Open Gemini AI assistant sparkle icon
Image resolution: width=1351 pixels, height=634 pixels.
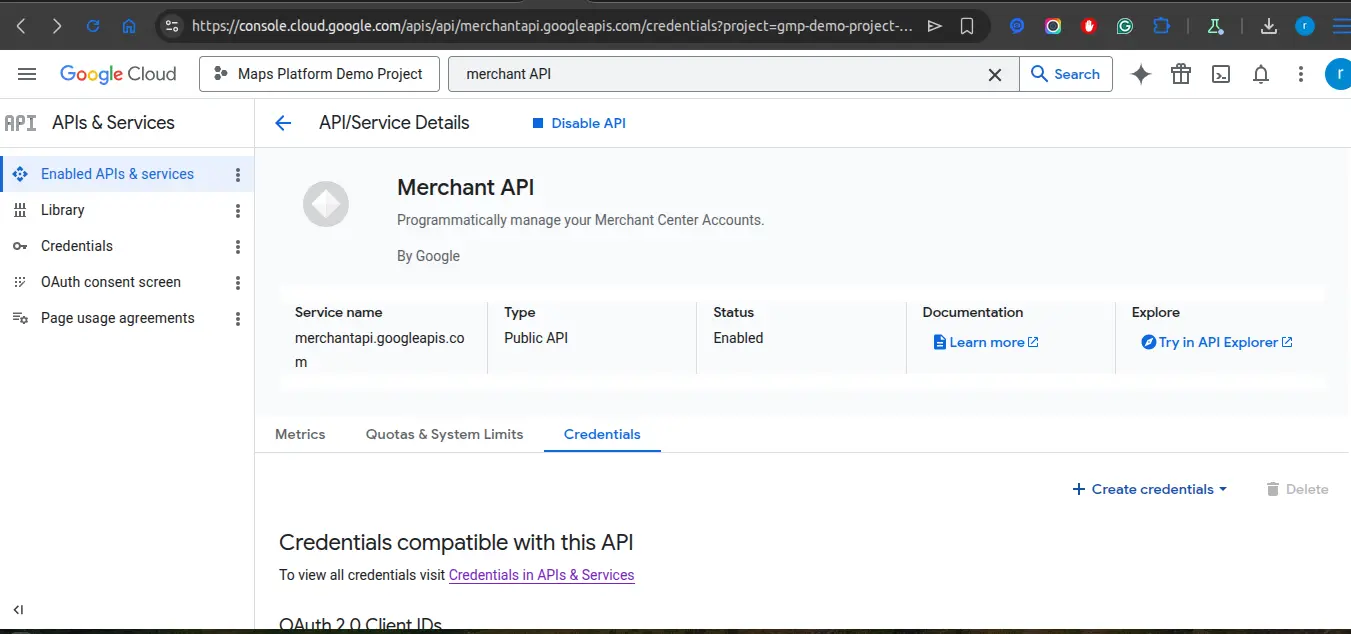[x=1141, y=74]
